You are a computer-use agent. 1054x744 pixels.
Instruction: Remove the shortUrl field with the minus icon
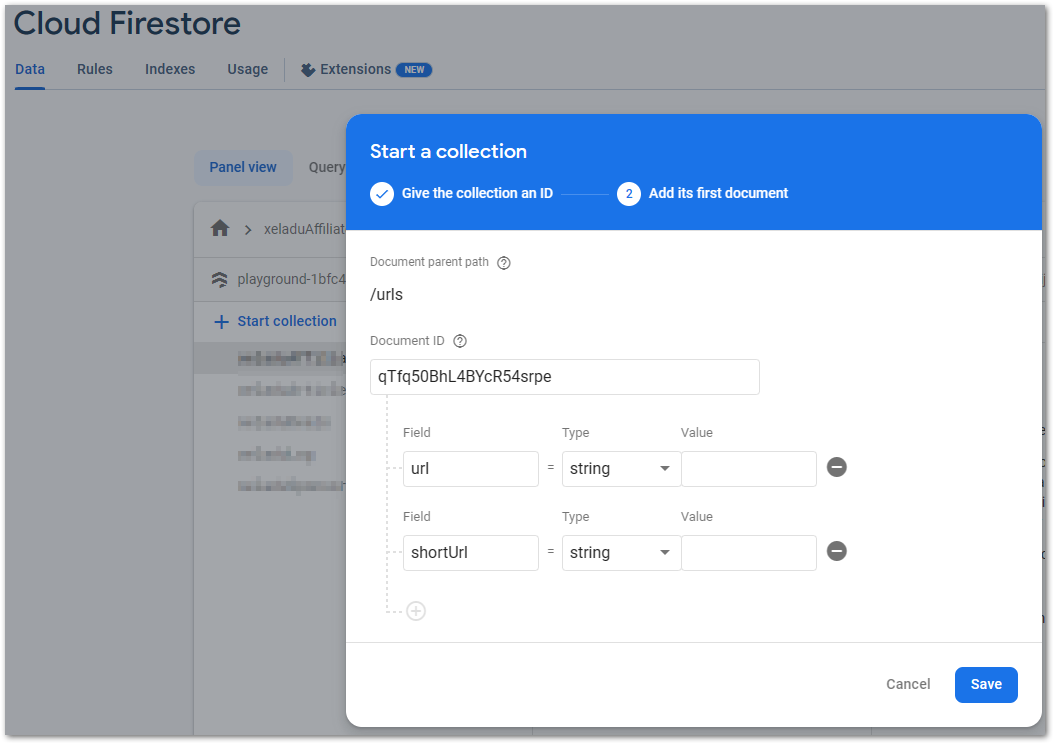[x=837, y=551]
